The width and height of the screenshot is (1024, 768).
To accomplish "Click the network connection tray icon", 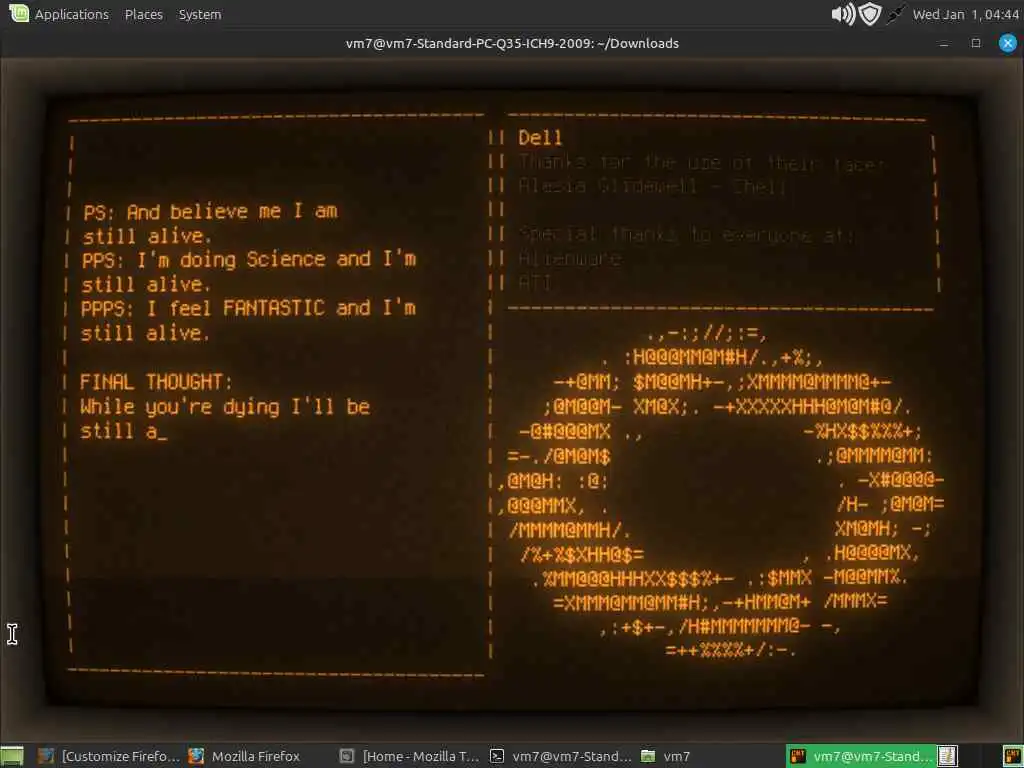I will [895, 14].
